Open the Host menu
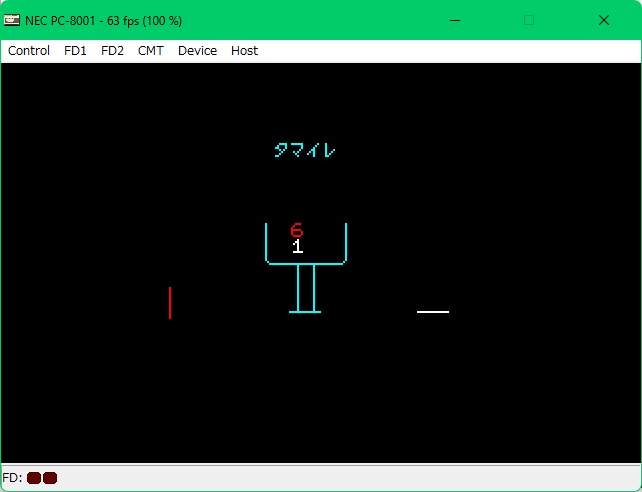Screen dimensions: 642x492 pos(244,51)
